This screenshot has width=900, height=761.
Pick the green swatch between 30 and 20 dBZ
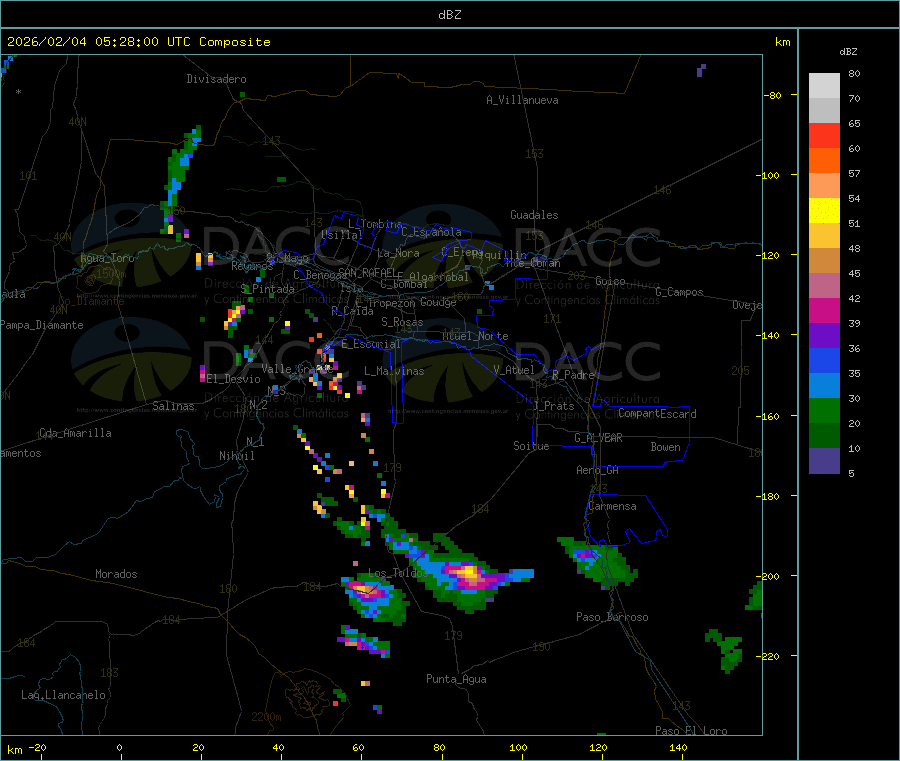coord(824,410)
